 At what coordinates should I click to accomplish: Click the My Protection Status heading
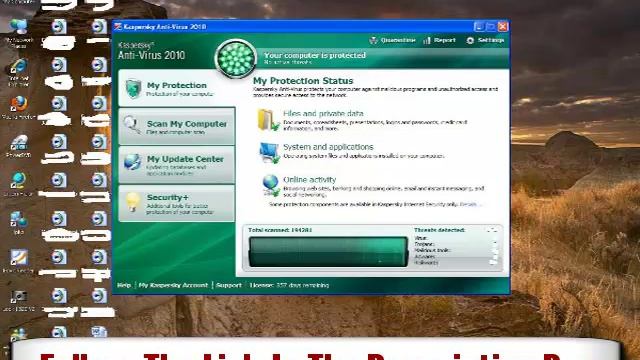pos(303,81)
